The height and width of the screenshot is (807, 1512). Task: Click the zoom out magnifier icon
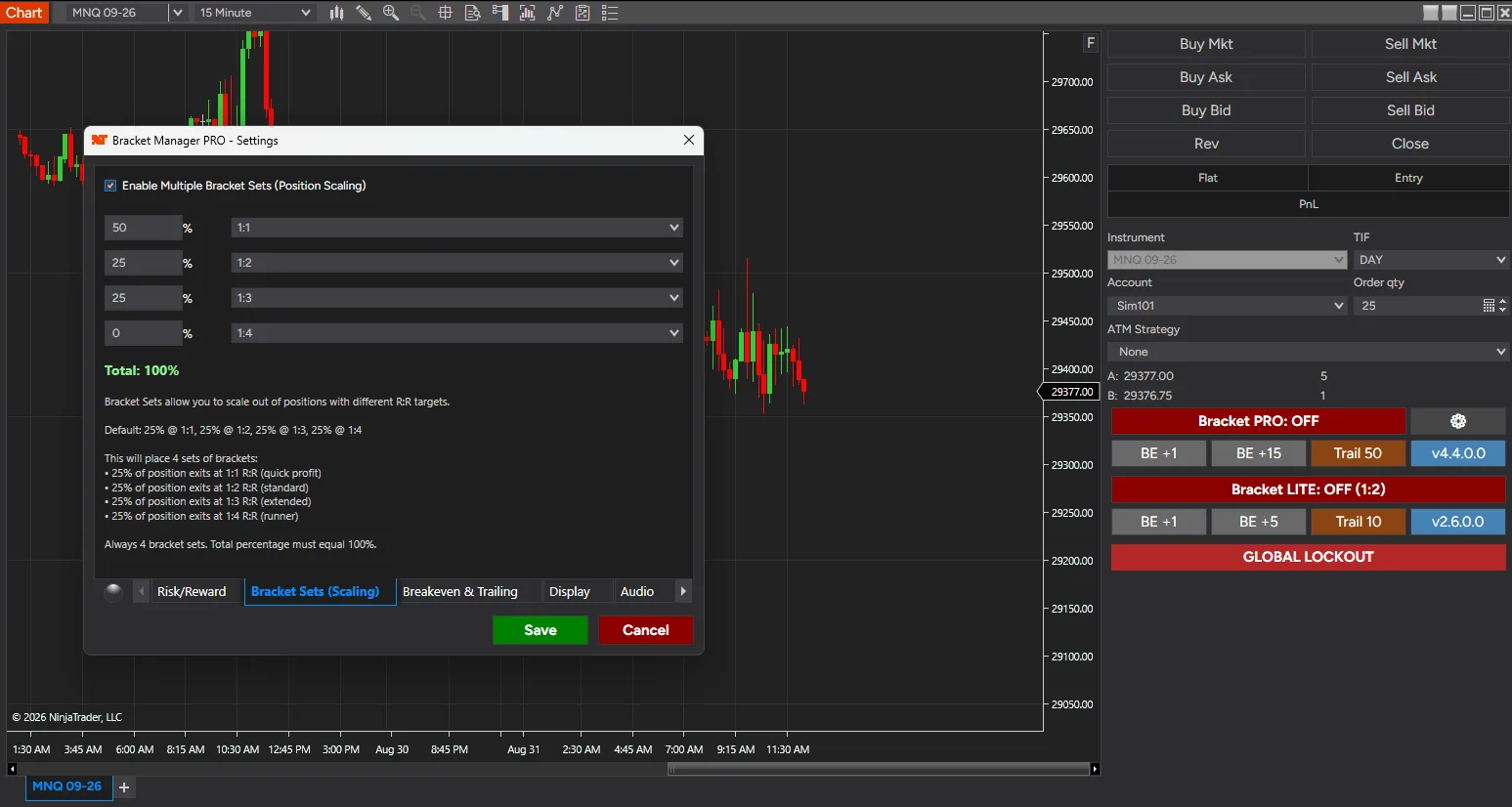point(418,13)
